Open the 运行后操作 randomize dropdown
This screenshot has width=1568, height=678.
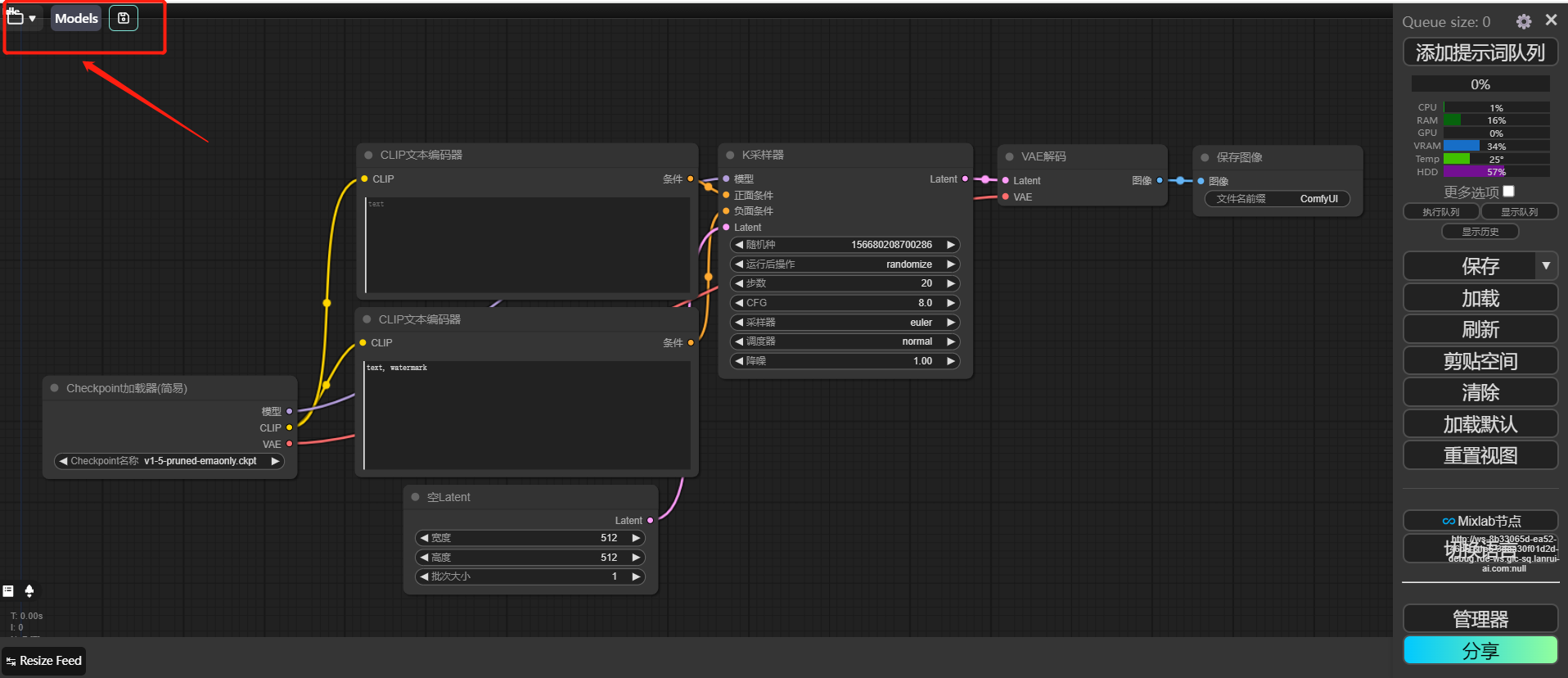pos(845,264)
